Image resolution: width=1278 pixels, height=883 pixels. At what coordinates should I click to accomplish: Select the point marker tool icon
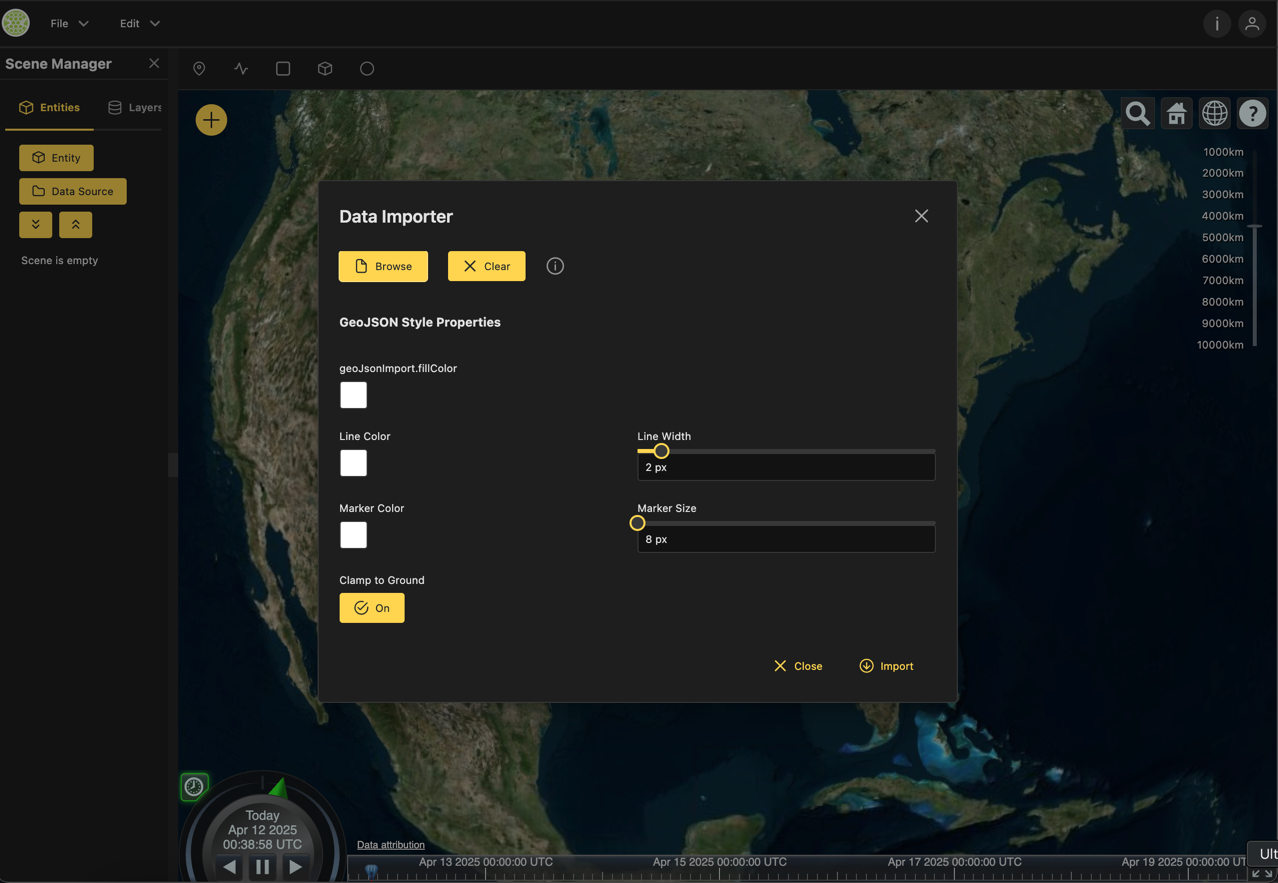coord(199,69)
